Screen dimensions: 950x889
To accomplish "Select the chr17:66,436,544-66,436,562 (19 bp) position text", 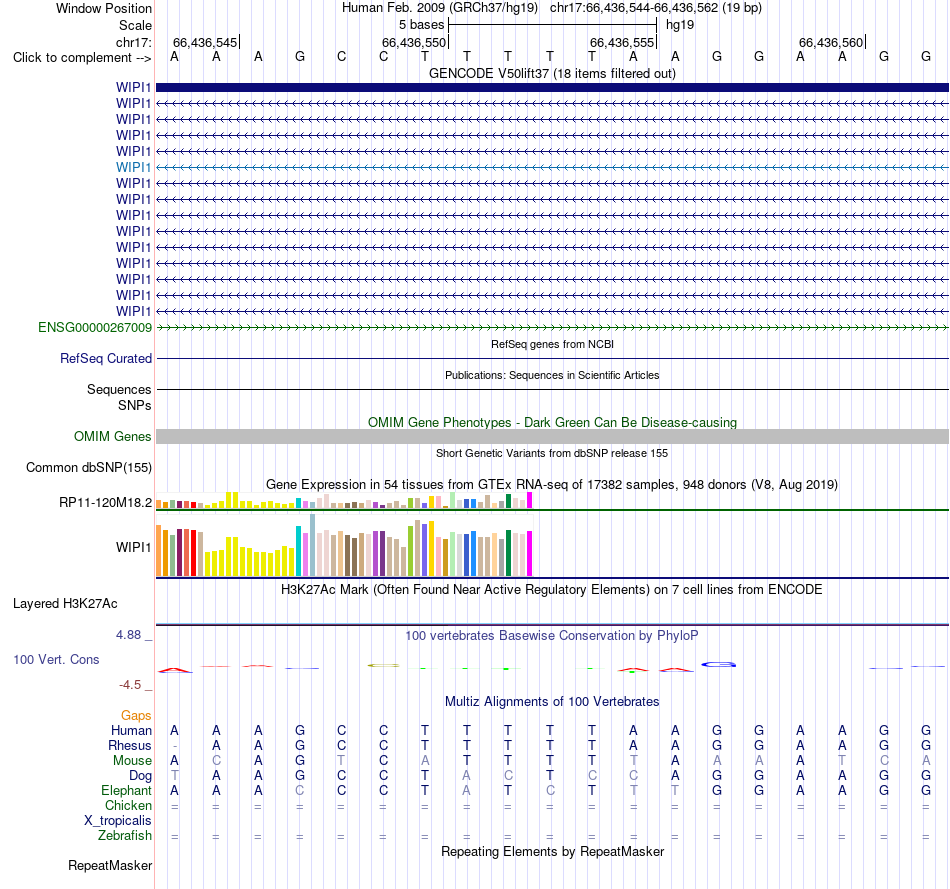I will click(656, 8).
